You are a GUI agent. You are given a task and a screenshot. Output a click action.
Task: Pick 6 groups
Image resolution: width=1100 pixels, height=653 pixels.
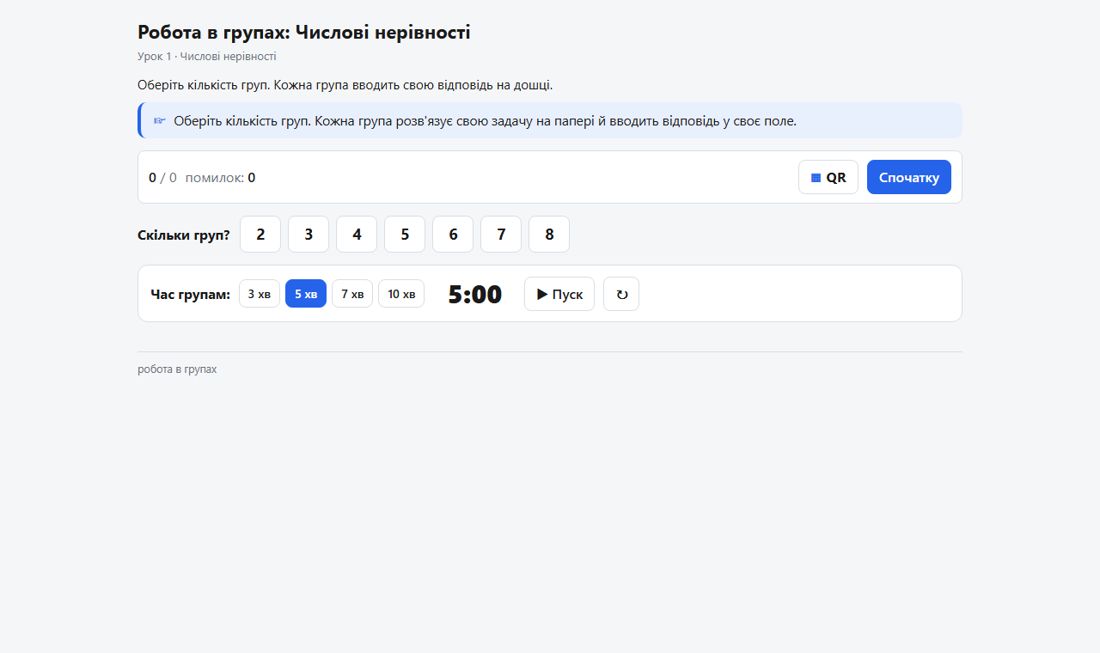452,234
